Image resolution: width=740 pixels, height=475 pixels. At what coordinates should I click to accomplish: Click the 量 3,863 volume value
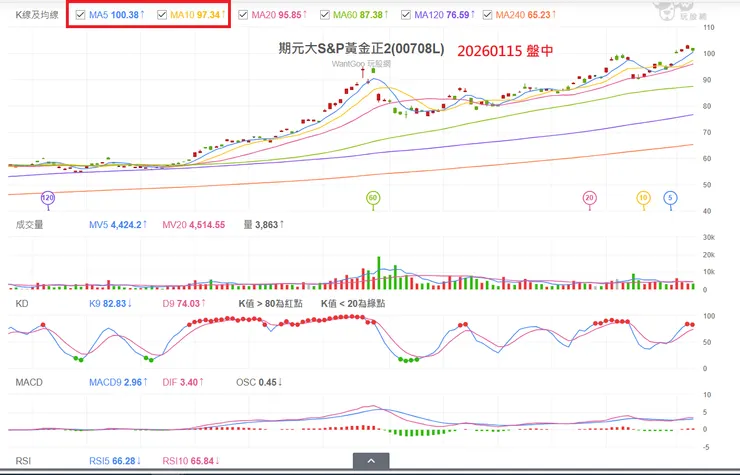pyautogui.click(x=264, y=225)
